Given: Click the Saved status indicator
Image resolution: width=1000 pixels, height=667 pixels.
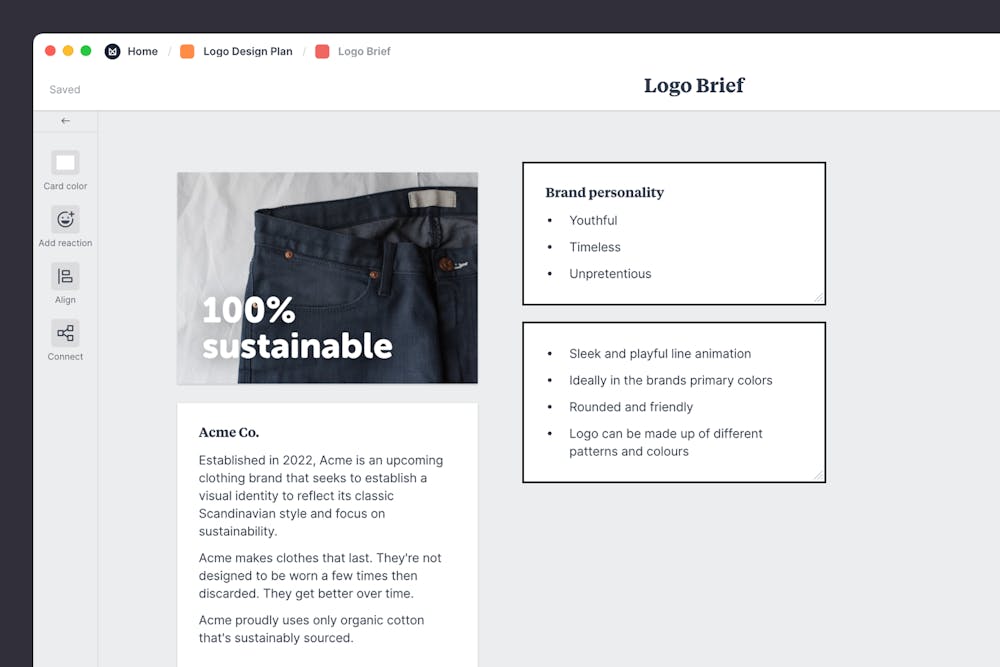Looking at the screenshot, I should point(64,89).
